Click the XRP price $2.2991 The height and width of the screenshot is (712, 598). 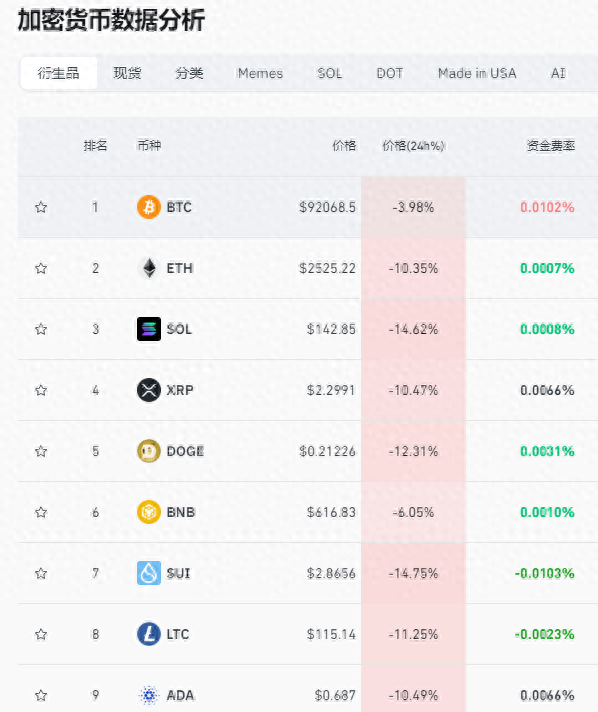[x=331, y=390]
